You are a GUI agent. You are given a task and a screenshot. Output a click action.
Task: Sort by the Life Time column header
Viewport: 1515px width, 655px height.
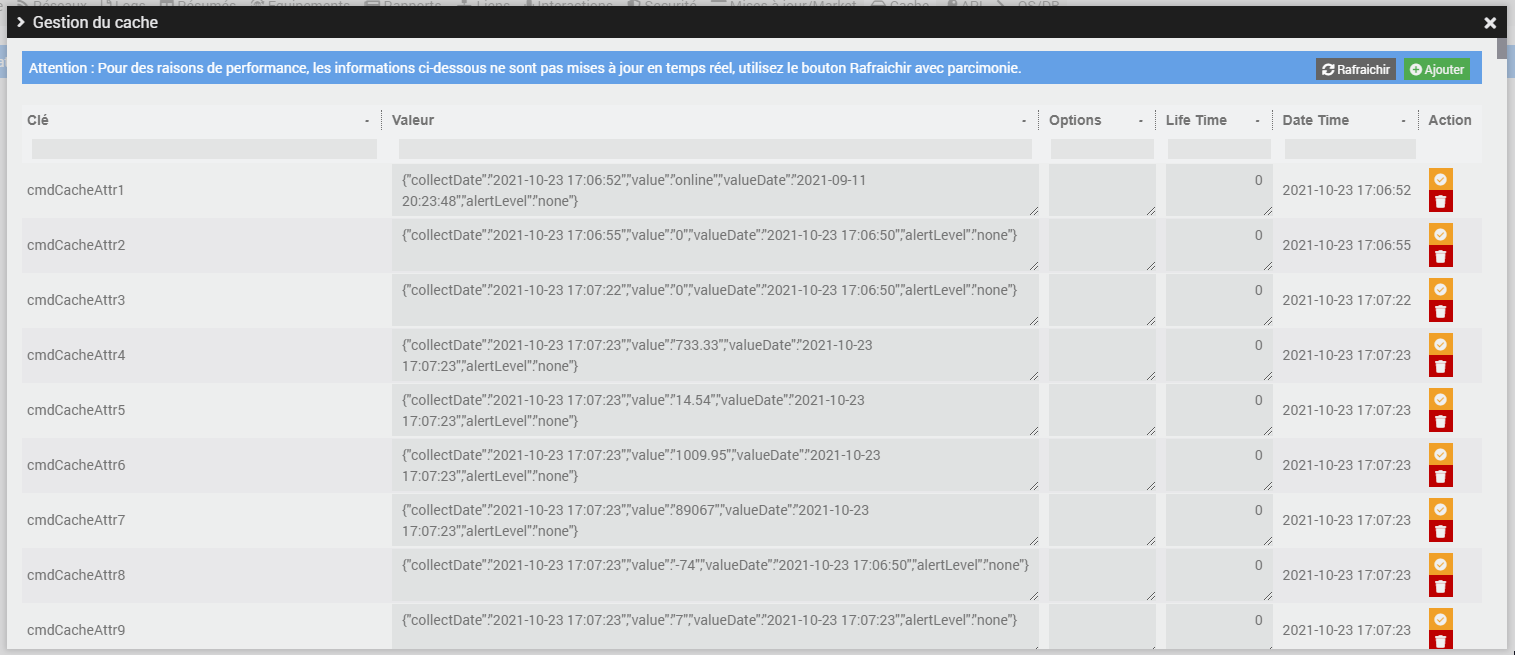[x=1214, y=120]
